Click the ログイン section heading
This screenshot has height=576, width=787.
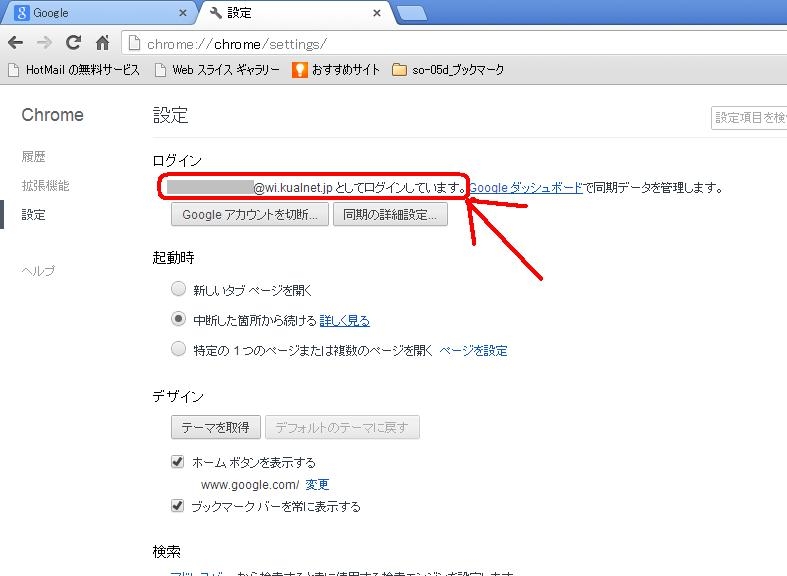pyautogui.click(x=177, y=161)
